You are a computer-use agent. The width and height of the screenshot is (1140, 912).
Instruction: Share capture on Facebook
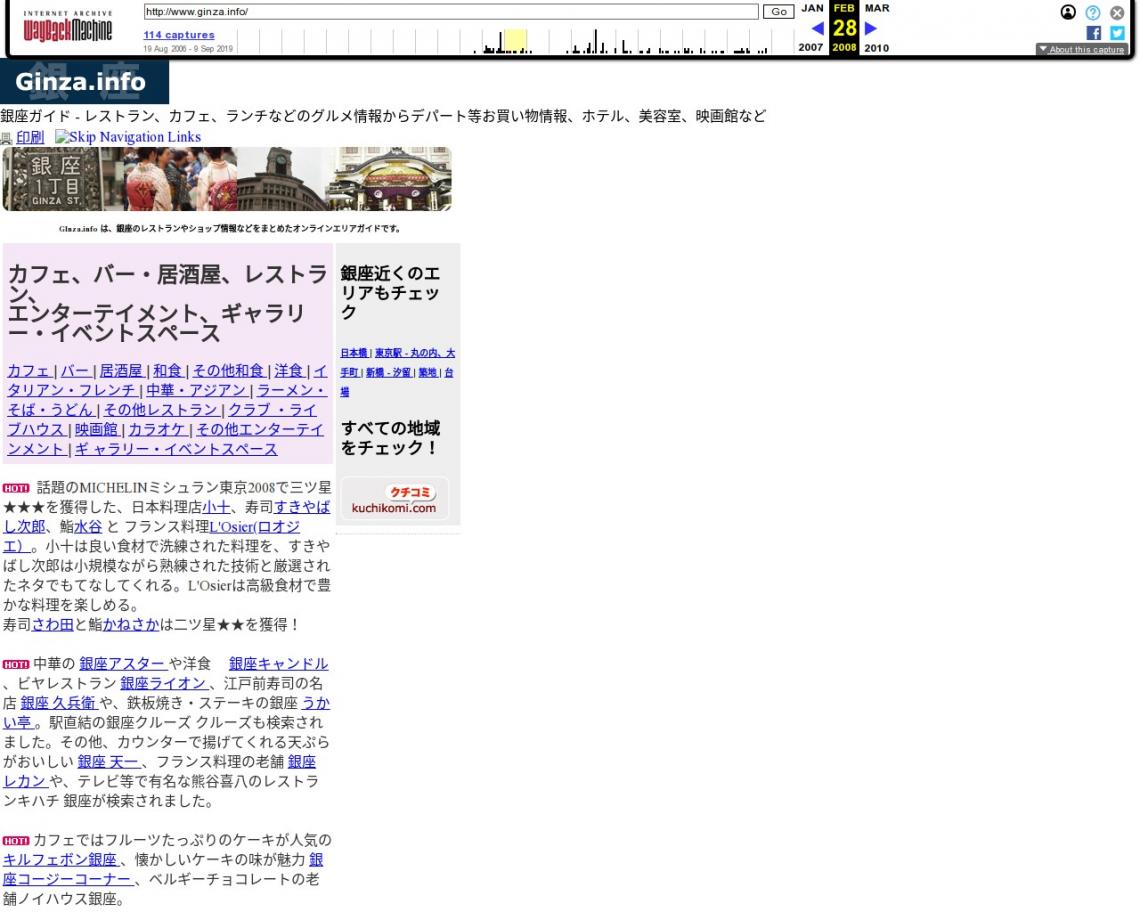[1093, 33]
